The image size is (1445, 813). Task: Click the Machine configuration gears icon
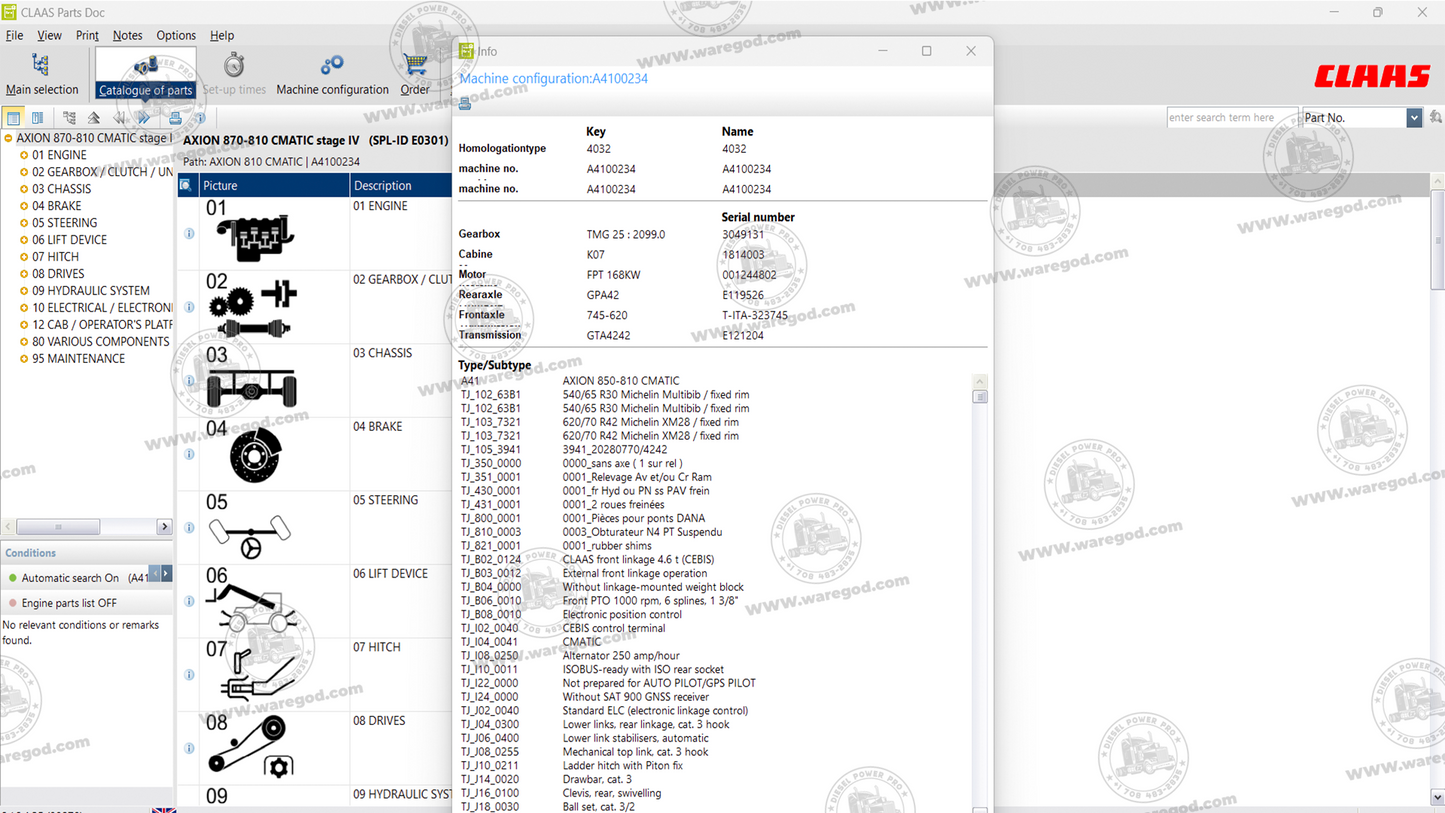pos(331,66)
